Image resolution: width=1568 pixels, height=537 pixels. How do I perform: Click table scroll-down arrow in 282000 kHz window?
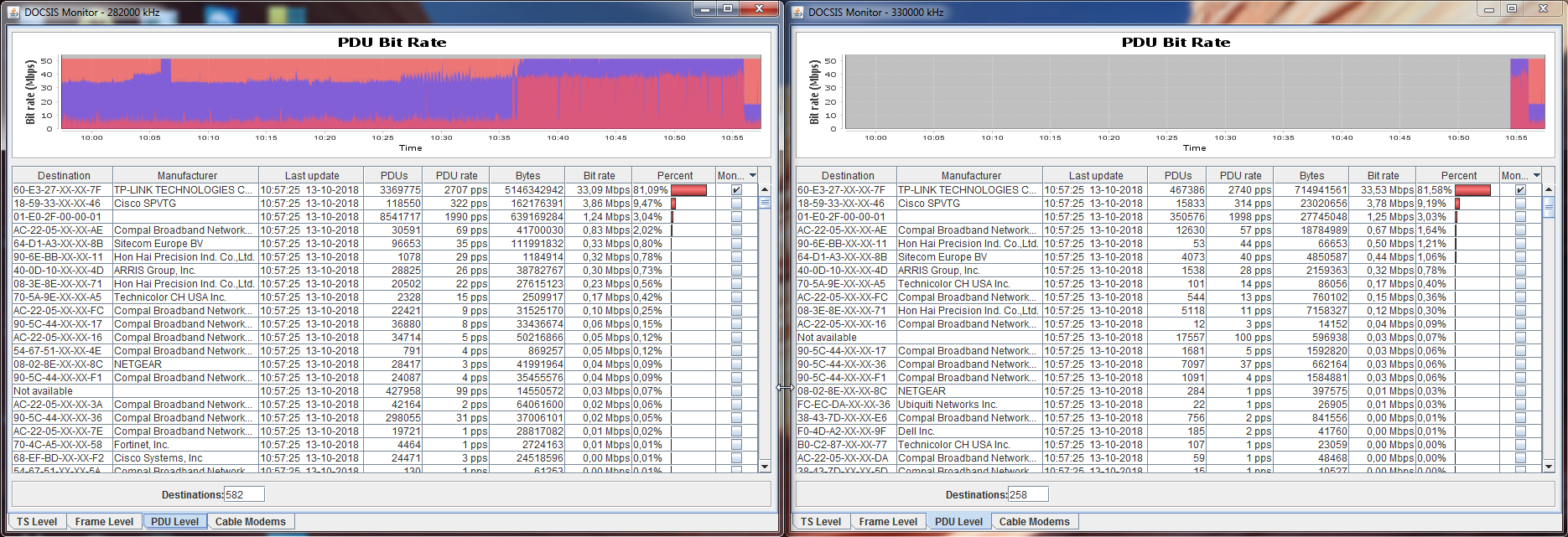point(765,466)
